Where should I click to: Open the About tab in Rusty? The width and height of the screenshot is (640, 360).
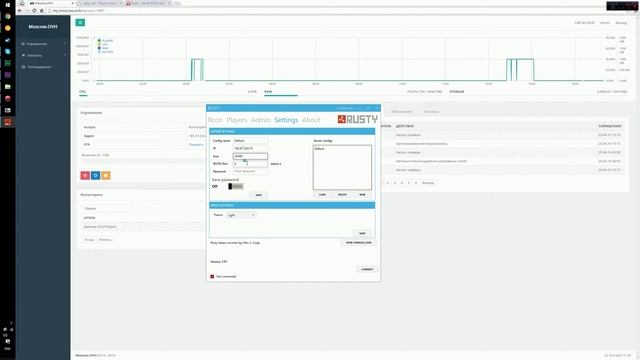point(311,120)
